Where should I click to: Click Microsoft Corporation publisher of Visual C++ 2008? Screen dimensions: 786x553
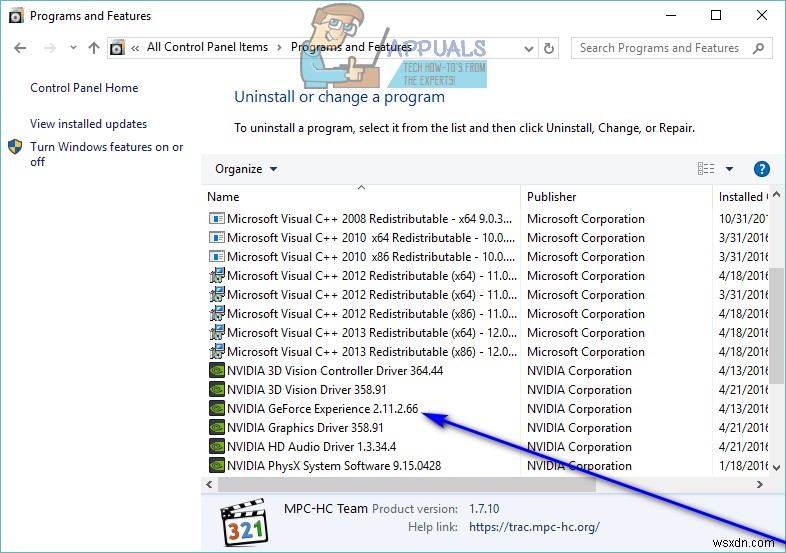pos(585,219)
